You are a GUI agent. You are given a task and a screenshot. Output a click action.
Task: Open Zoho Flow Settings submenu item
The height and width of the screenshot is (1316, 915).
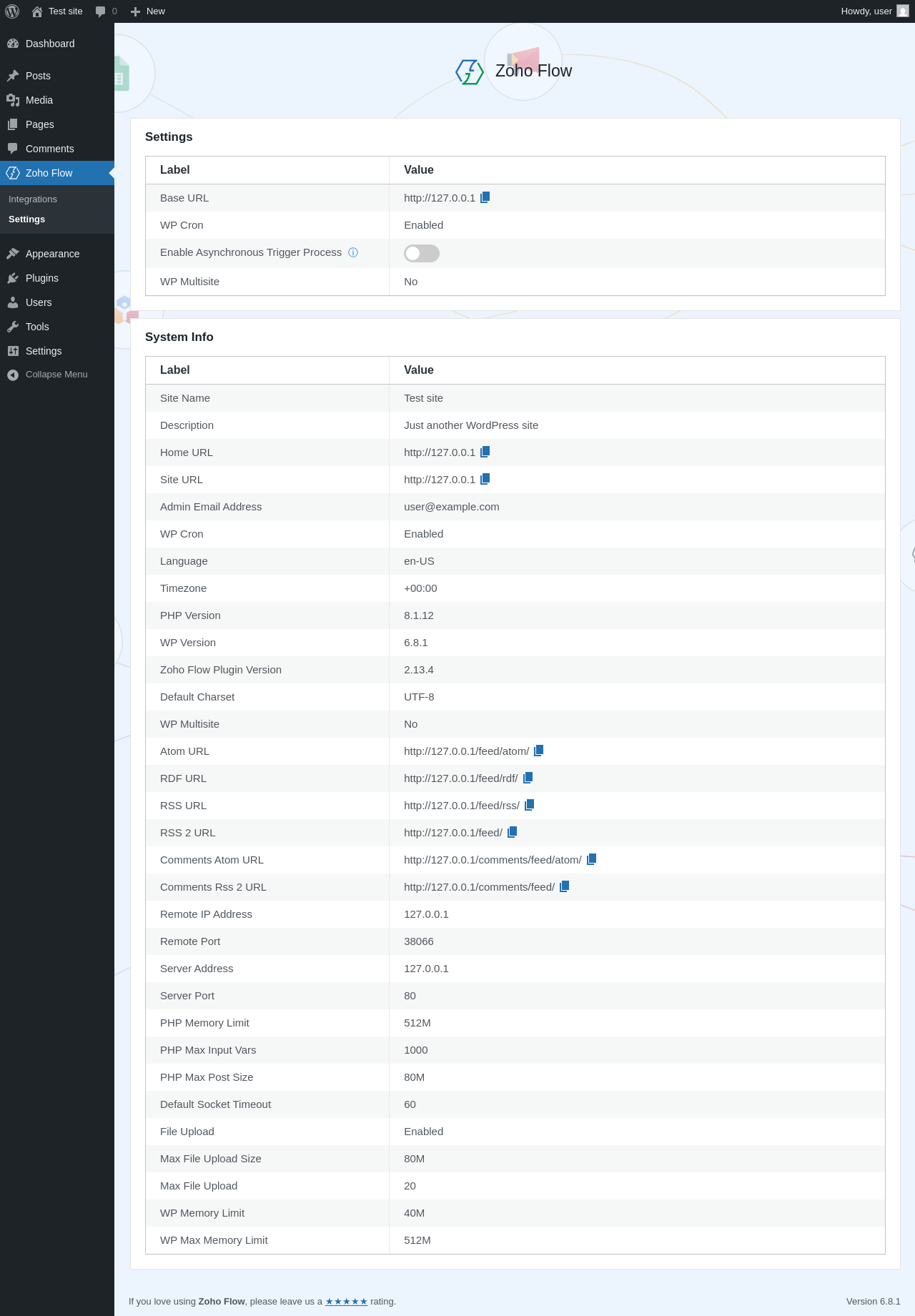(27, 219)
